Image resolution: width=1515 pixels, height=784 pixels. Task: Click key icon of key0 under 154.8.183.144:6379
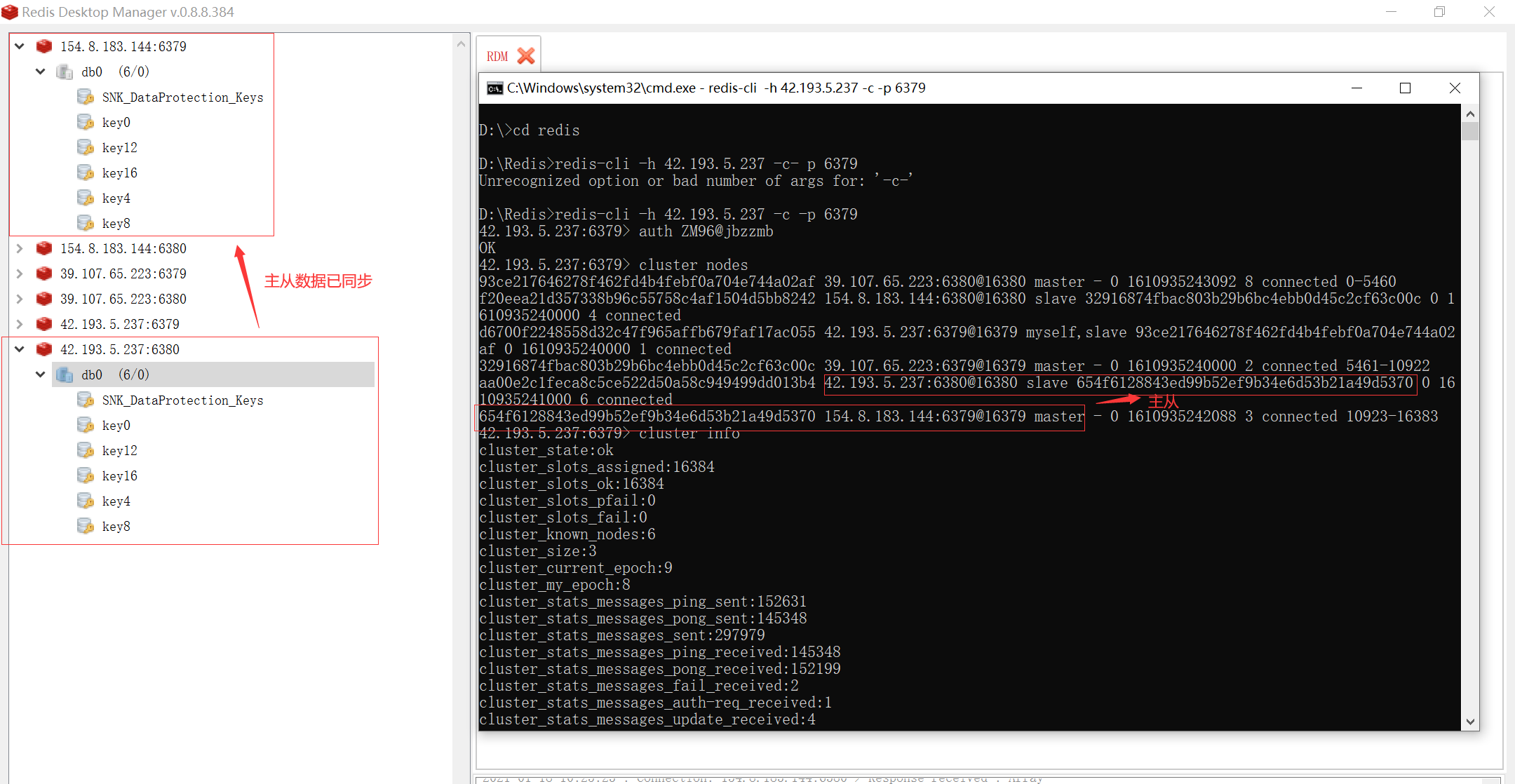[x=86, y=122]
